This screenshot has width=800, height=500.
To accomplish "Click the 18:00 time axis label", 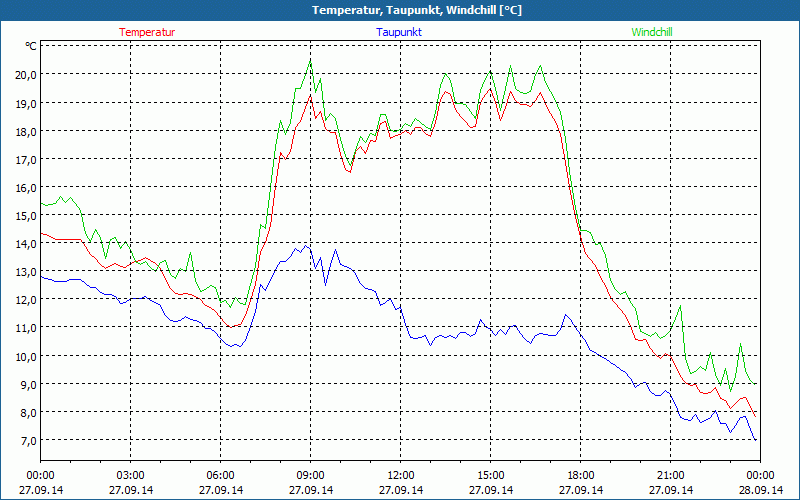I will (580, 475).
